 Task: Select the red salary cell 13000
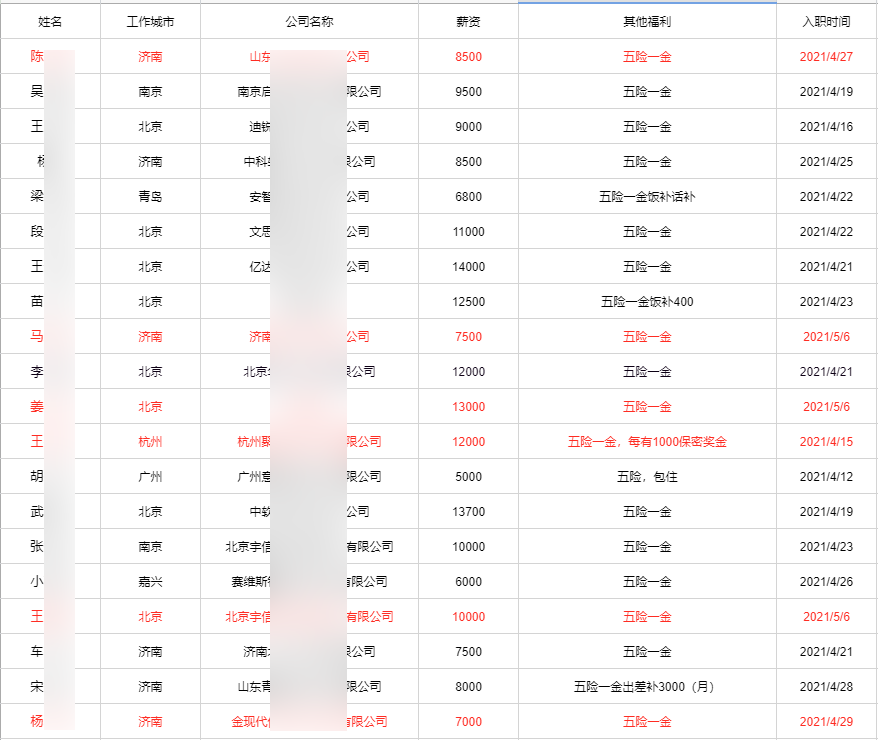(x=468, y=407)
